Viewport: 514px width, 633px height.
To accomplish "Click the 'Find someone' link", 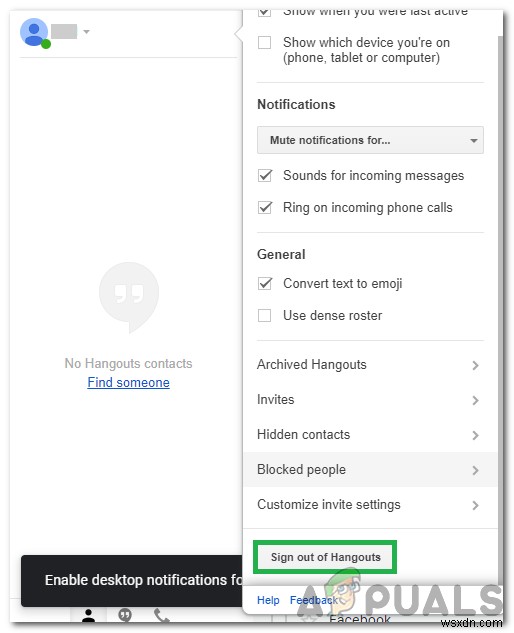I will [128, 382].
